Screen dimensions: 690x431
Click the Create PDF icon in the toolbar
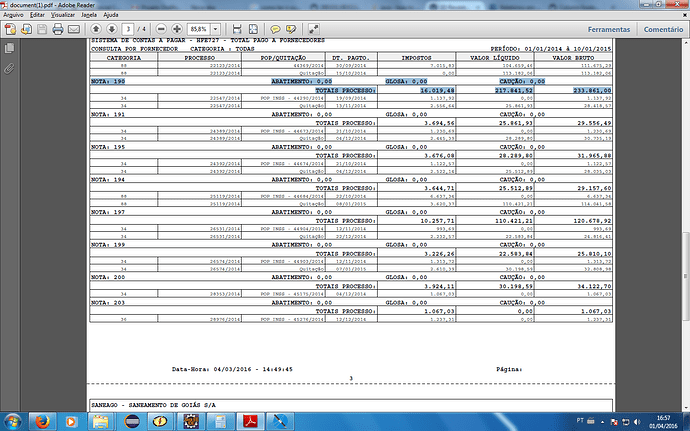pyautogui.click(x=10, y=29)
